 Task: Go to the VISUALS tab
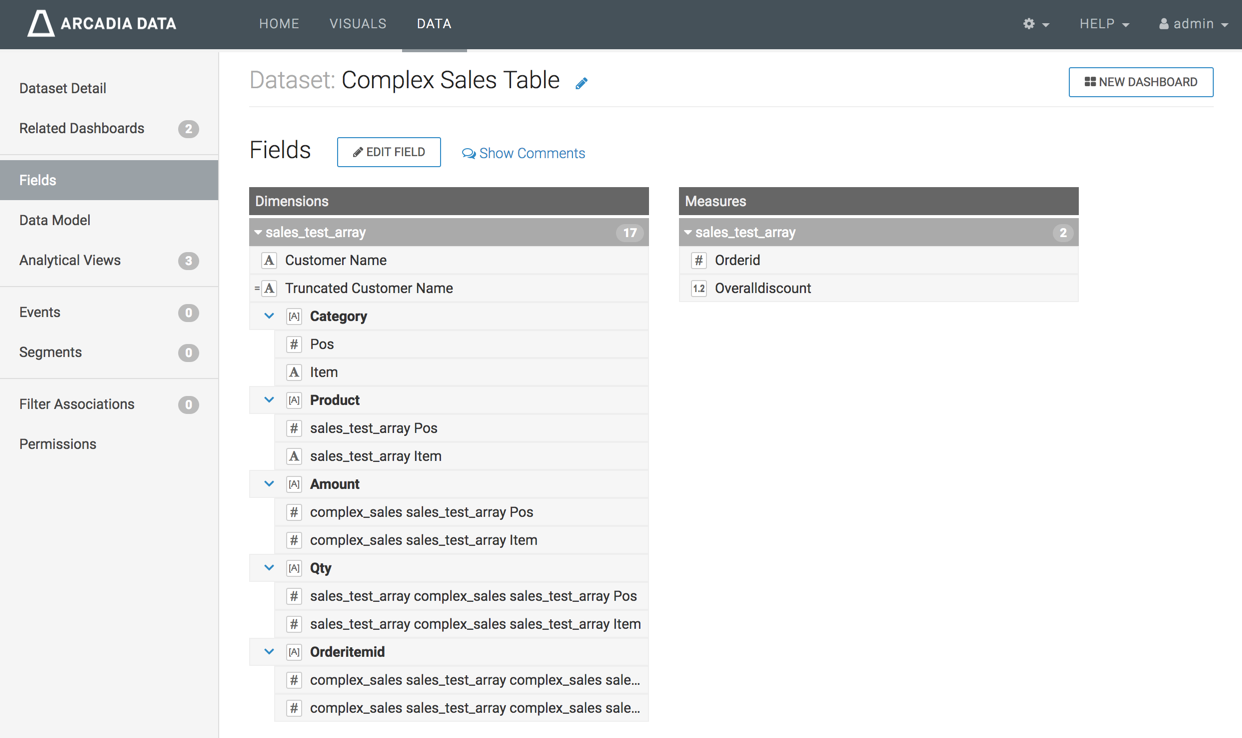[358, 24]
